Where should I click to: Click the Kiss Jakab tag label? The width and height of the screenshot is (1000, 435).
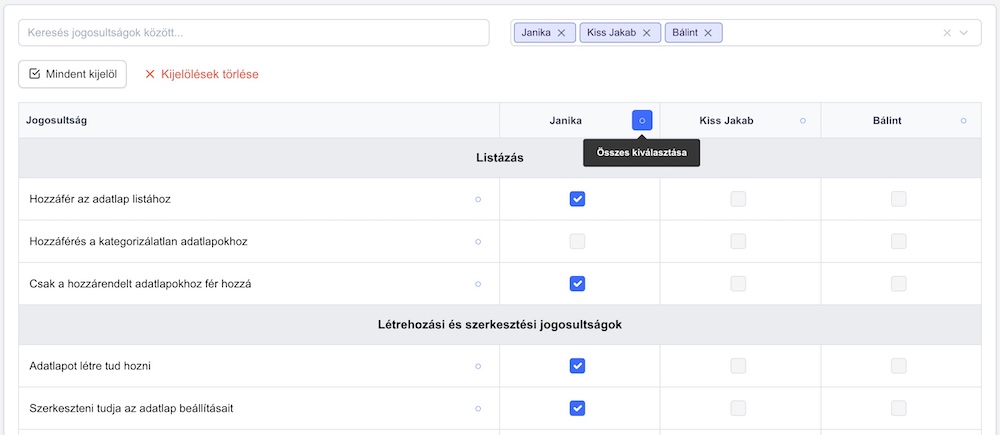pyautogui.click(x=612, y=33)
